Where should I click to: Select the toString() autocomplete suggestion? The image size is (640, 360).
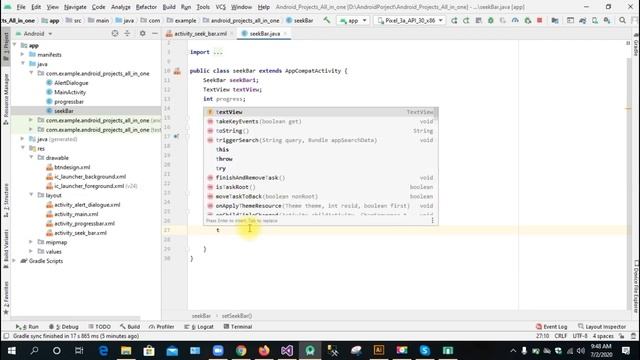[x=320, y=131]
